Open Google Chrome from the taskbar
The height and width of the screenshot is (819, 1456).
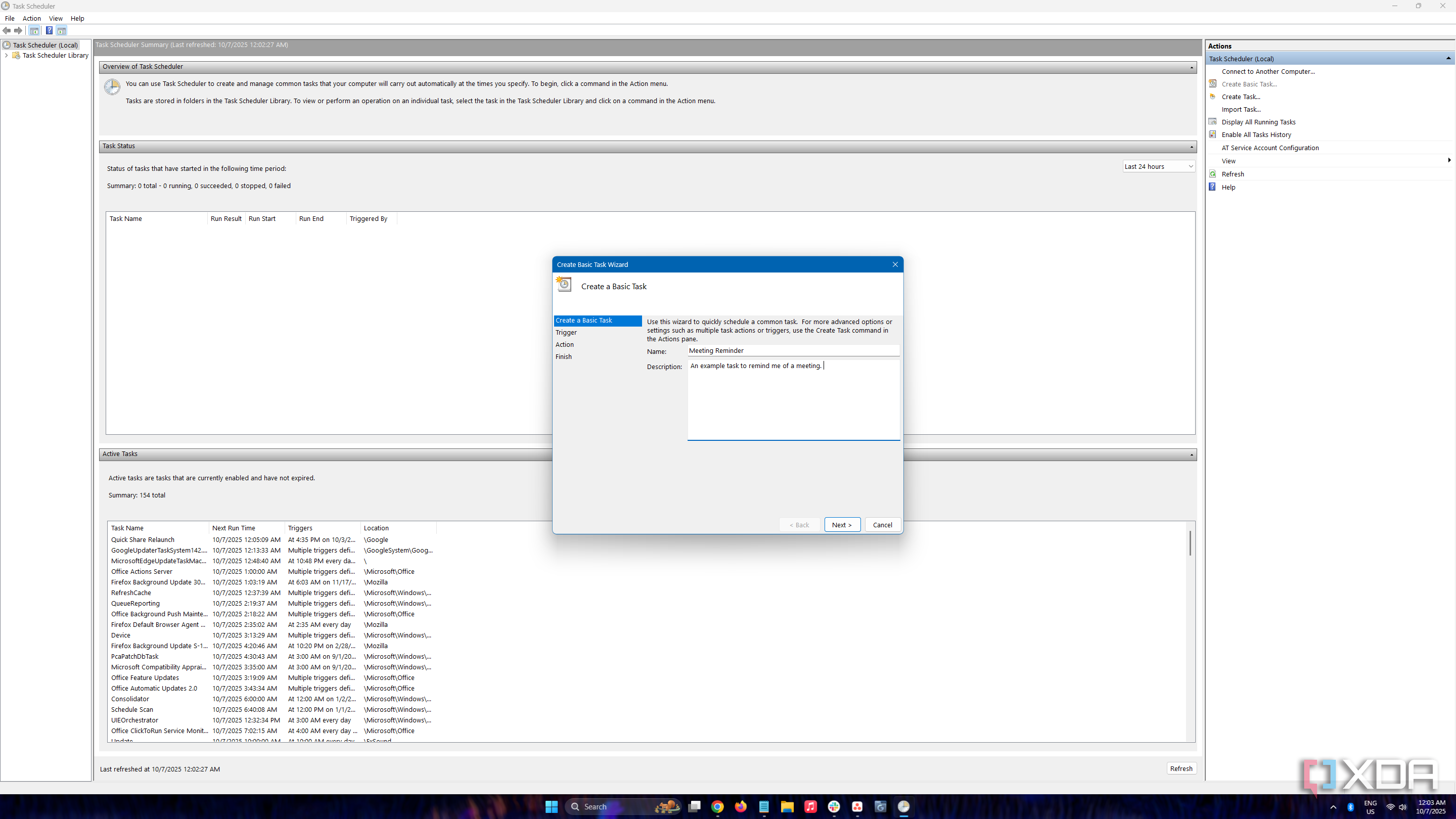click(x=717, y=806)
